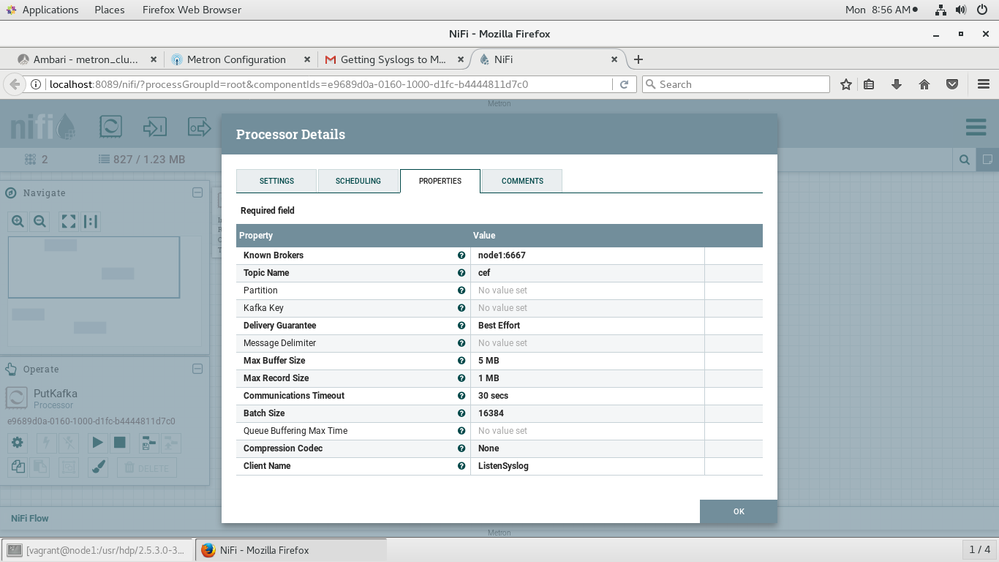
Task: Collapse the Operate panel
Action: point(198,369)
